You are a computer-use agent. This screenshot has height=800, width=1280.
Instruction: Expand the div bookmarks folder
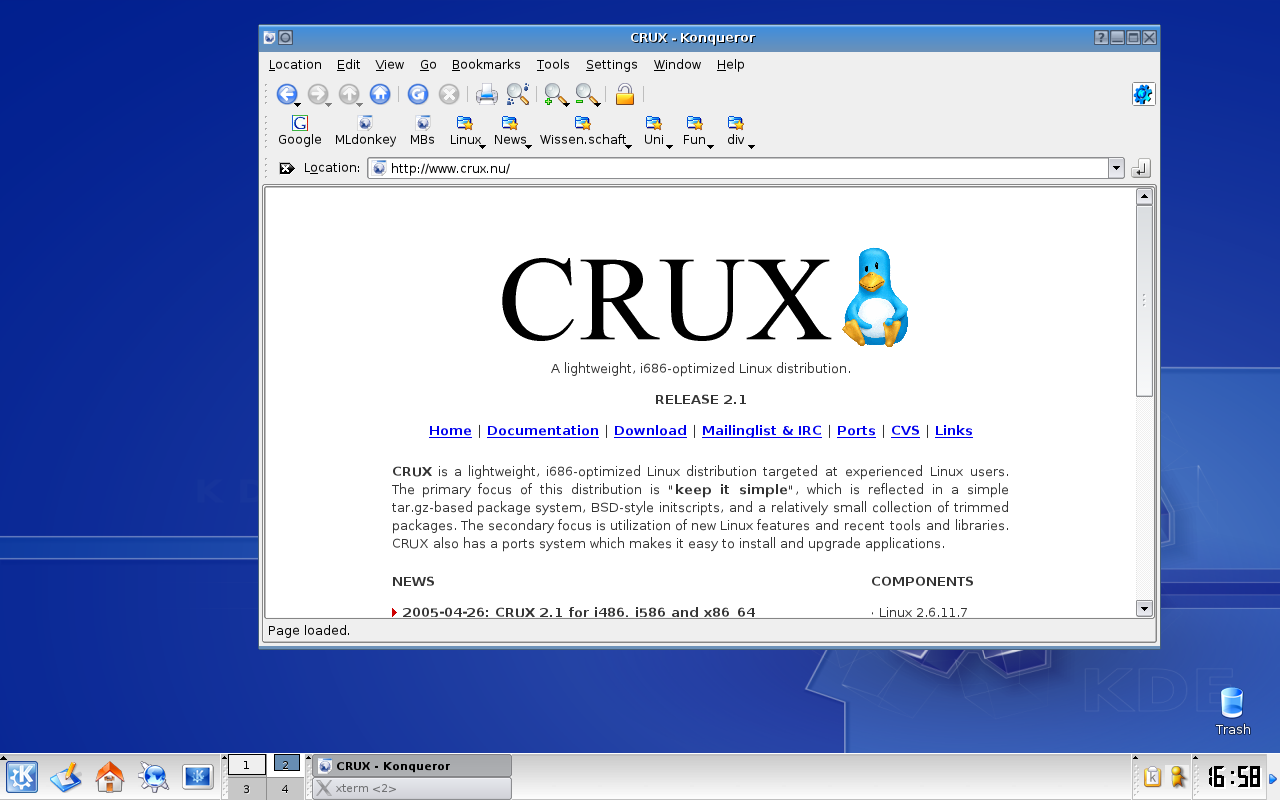pyautogui.click(x=740, y=131)
